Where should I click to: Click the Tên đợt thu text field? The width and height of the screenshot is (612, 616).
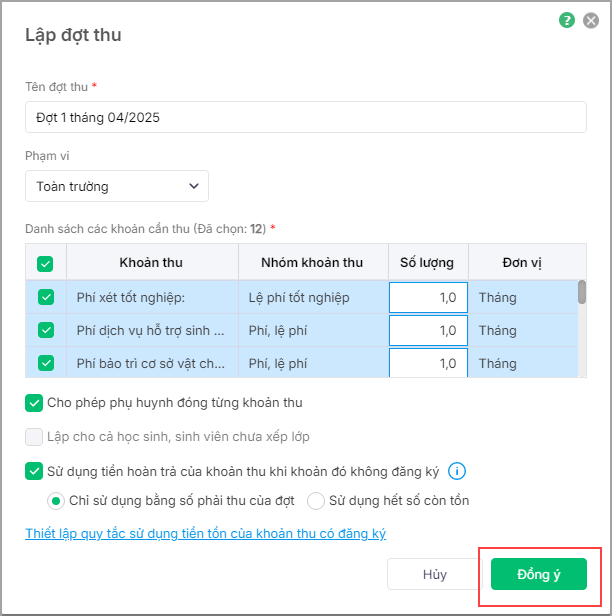coord(305,117)
